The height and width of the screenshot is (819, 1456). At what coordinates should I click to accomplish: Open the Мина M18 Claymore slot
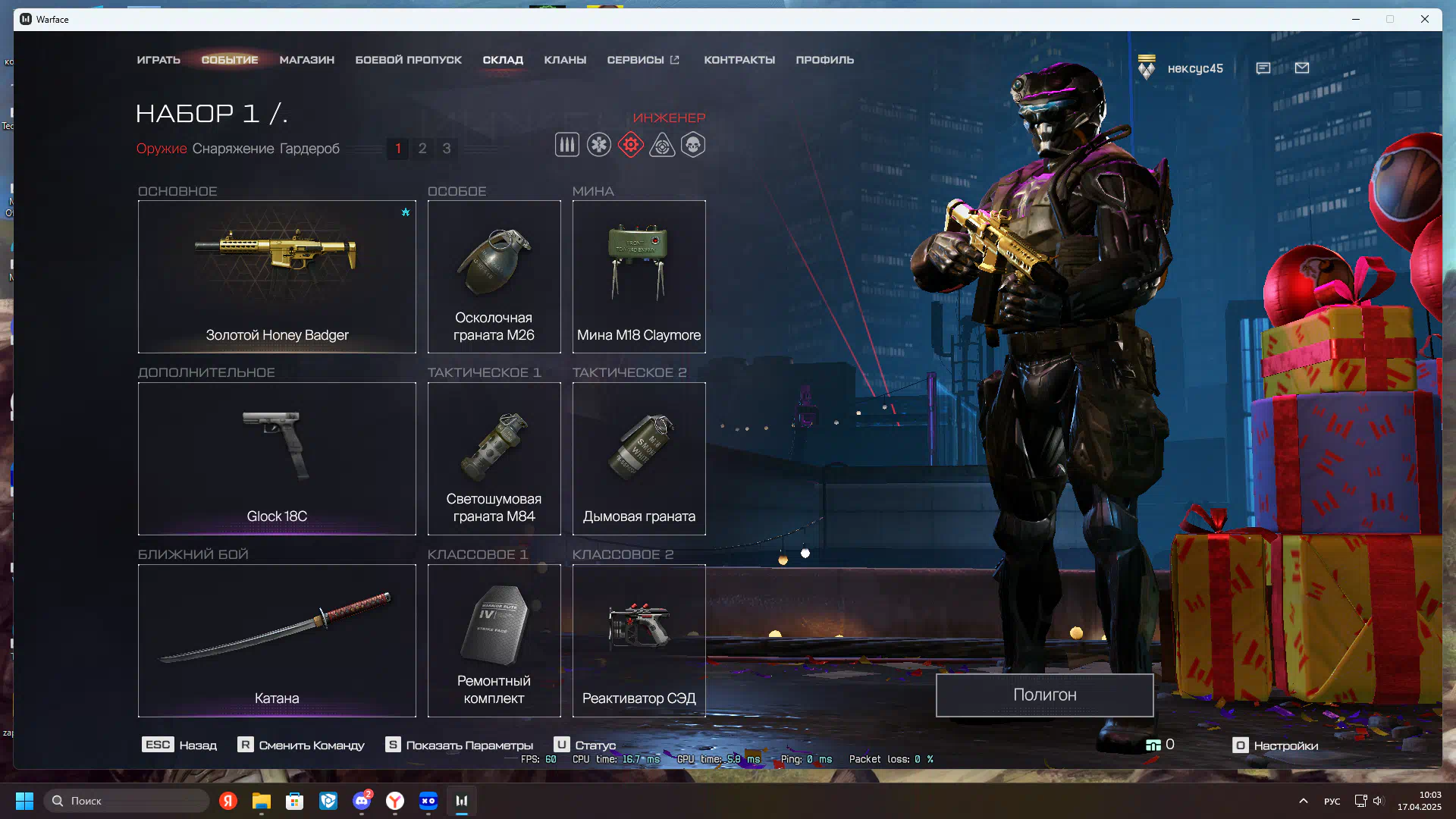pos(639,277)
